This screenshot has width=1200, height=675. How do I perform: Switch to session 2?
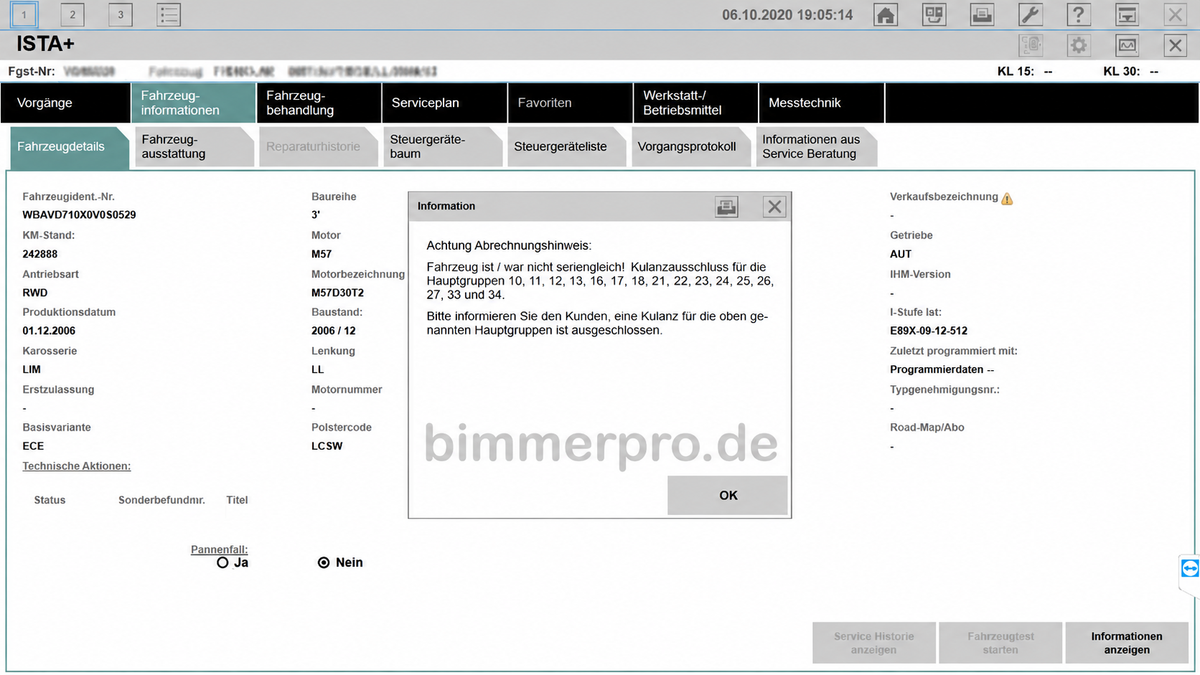click(73, 15)
